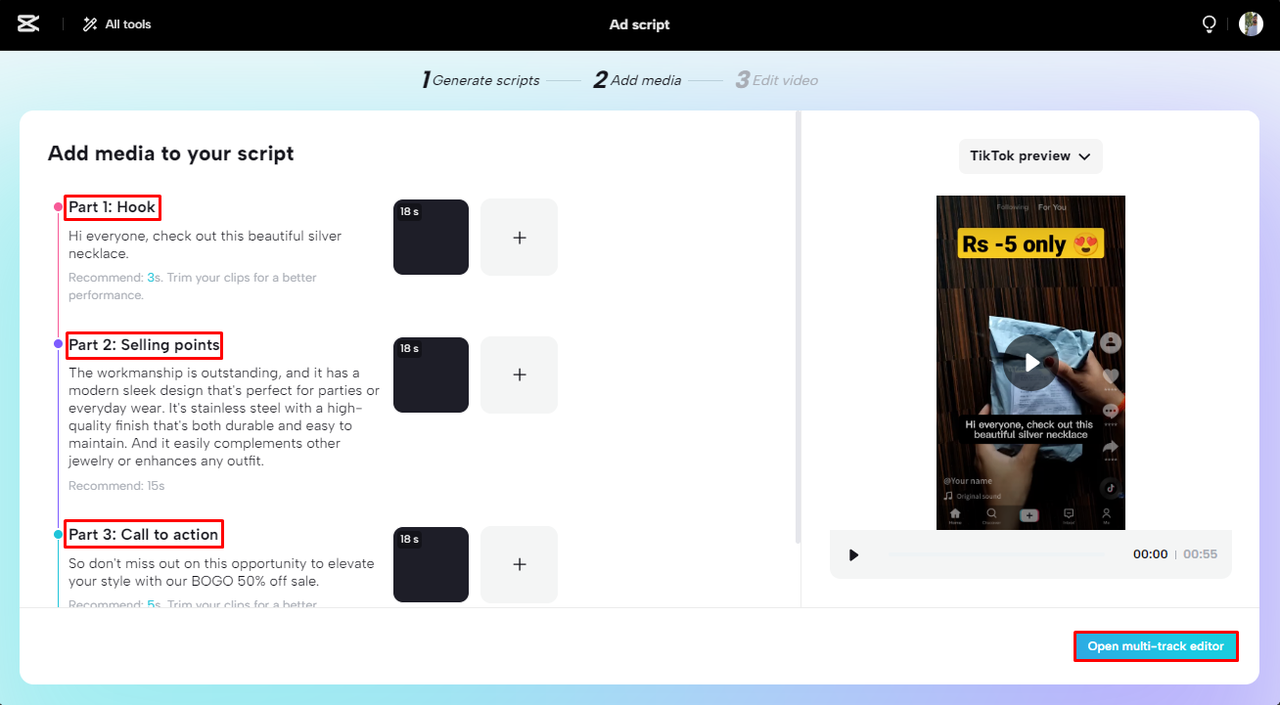Open the user profile avatar

[x=1251, y=24]
